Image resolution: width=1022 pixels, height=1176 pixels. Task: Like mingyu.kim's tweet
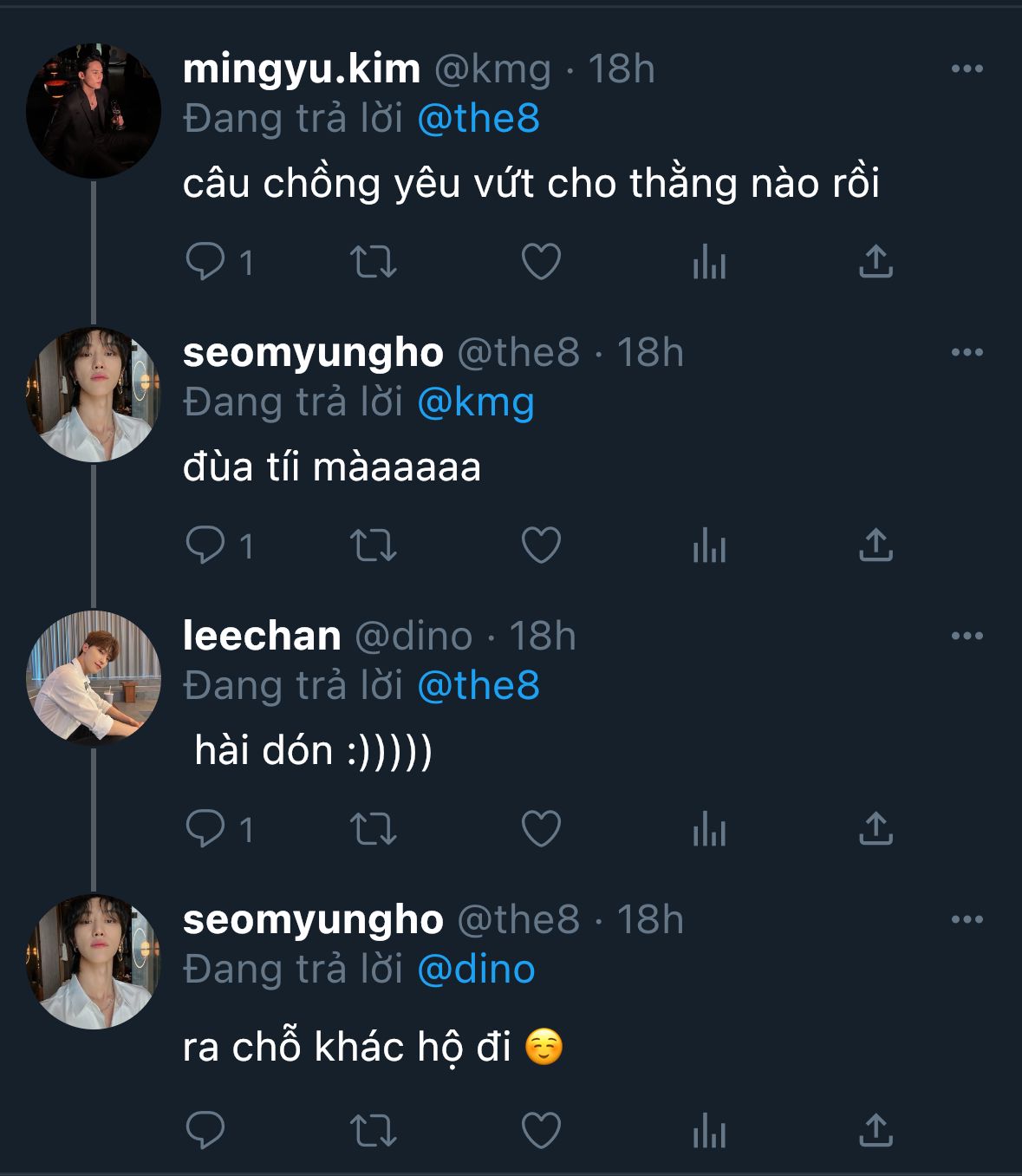(x=541, y=261)
